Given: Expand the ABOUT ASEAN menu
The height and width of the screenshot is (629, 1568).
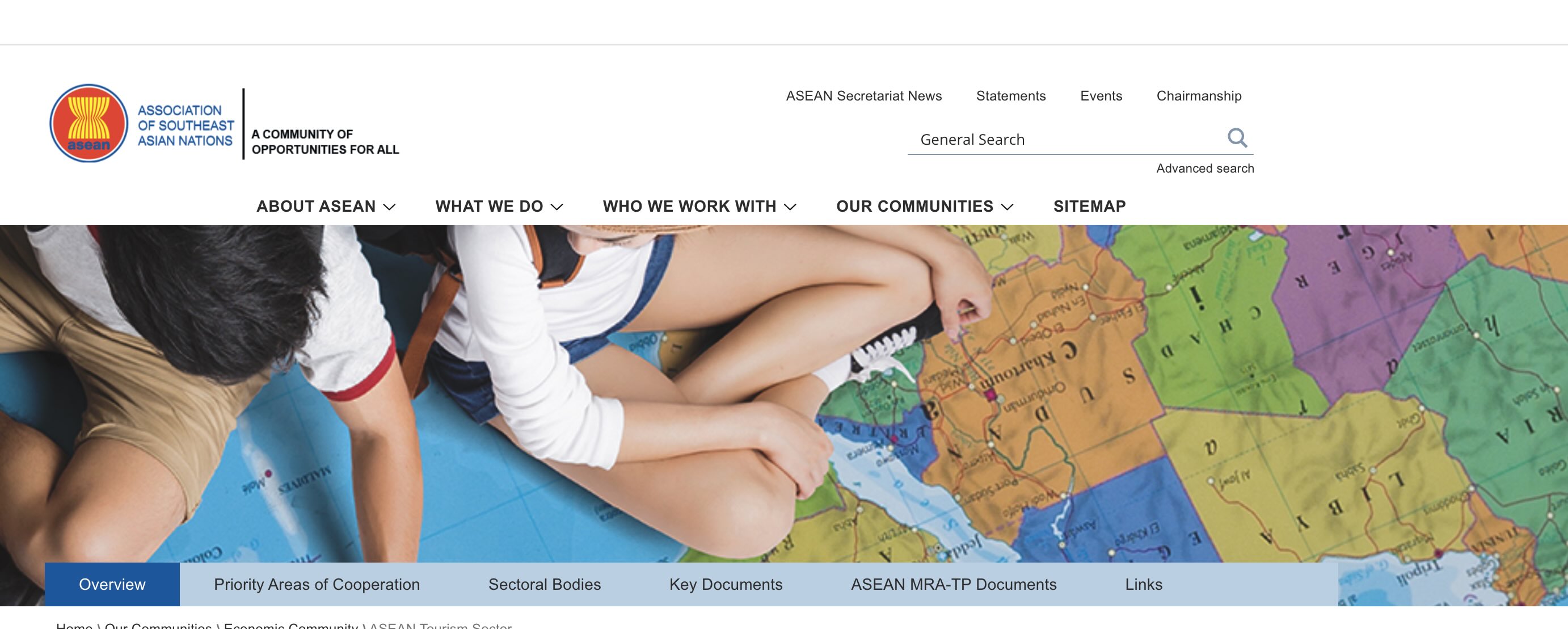Looking at the screenshot, I should click(326, 207).
